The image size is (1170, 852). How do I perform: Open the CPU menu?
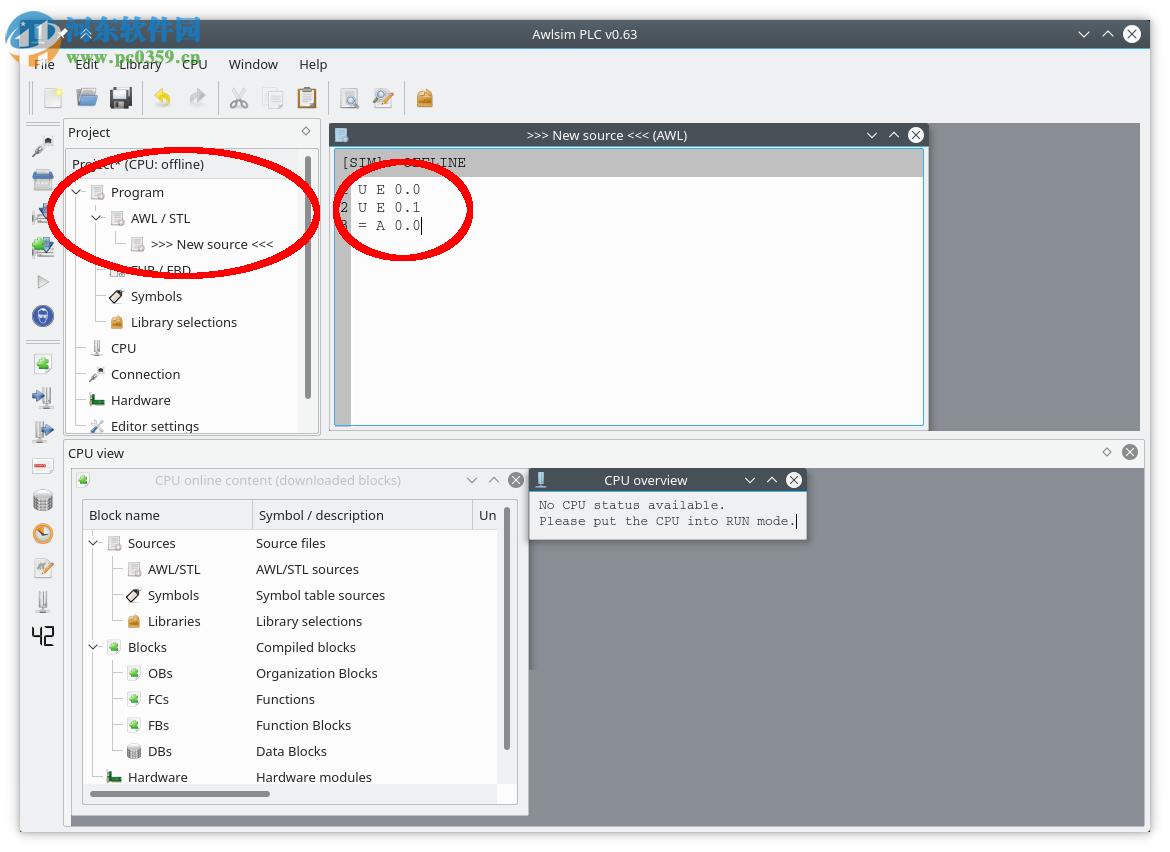coord(195,64)
